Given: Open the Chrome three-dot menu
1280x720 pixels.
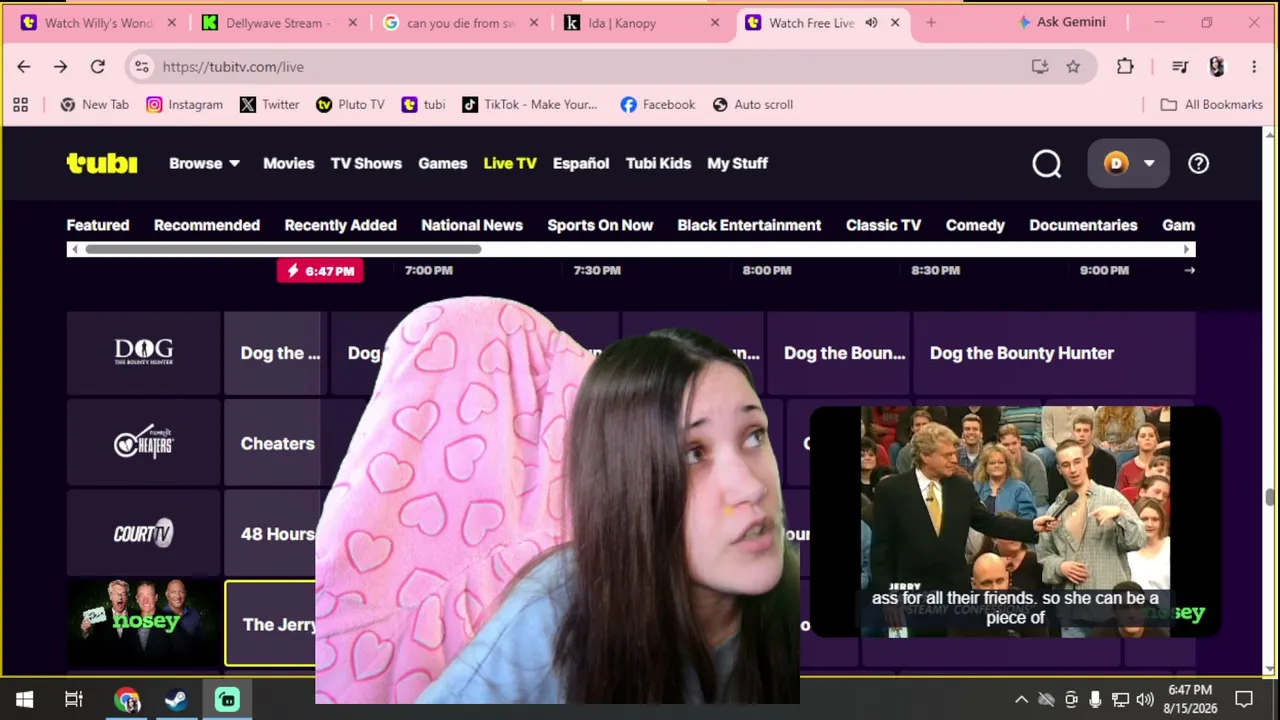Looking at the screenshot, I should 1254,67.
